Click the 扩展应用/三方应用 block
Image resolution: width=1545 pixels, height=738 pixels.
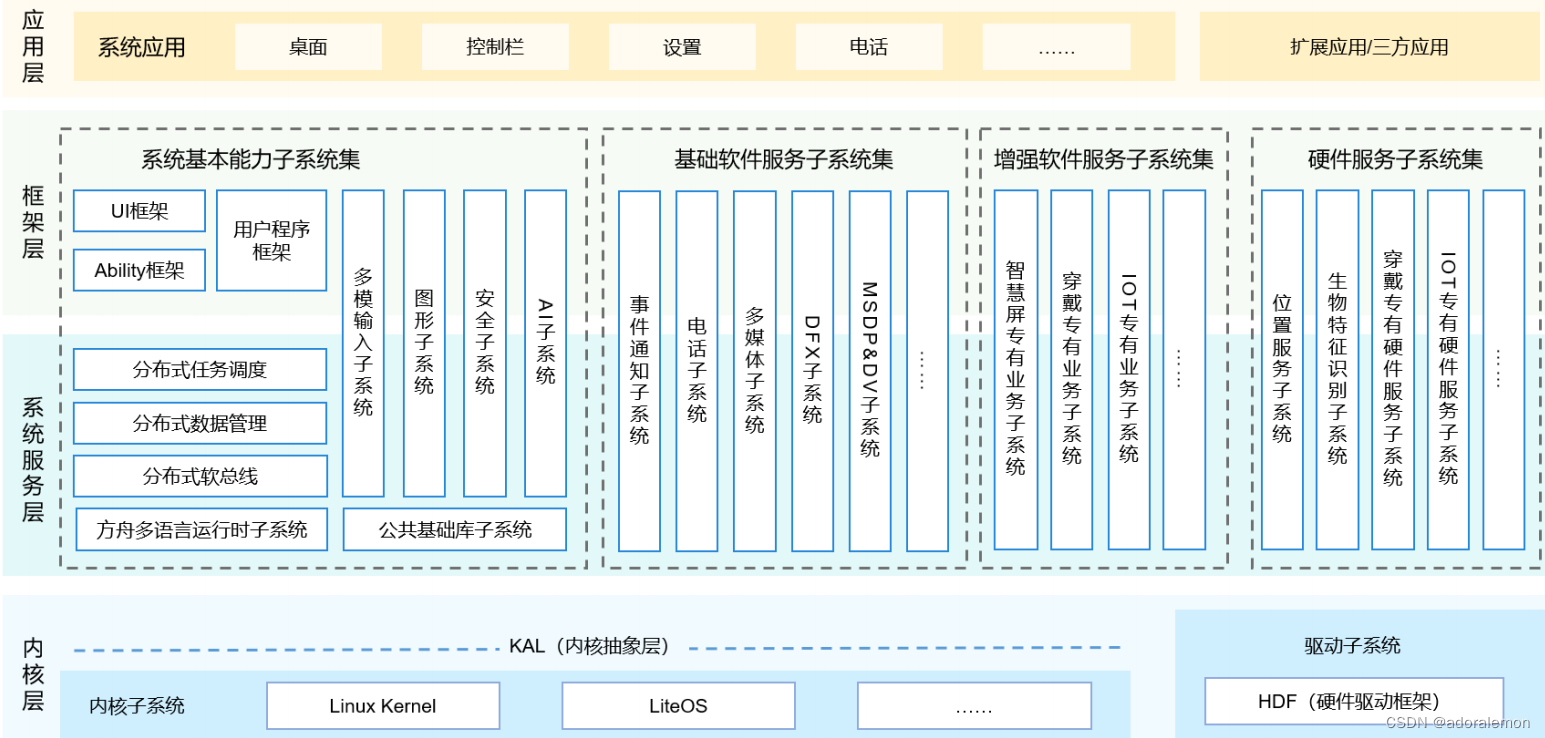[1369, 47]
